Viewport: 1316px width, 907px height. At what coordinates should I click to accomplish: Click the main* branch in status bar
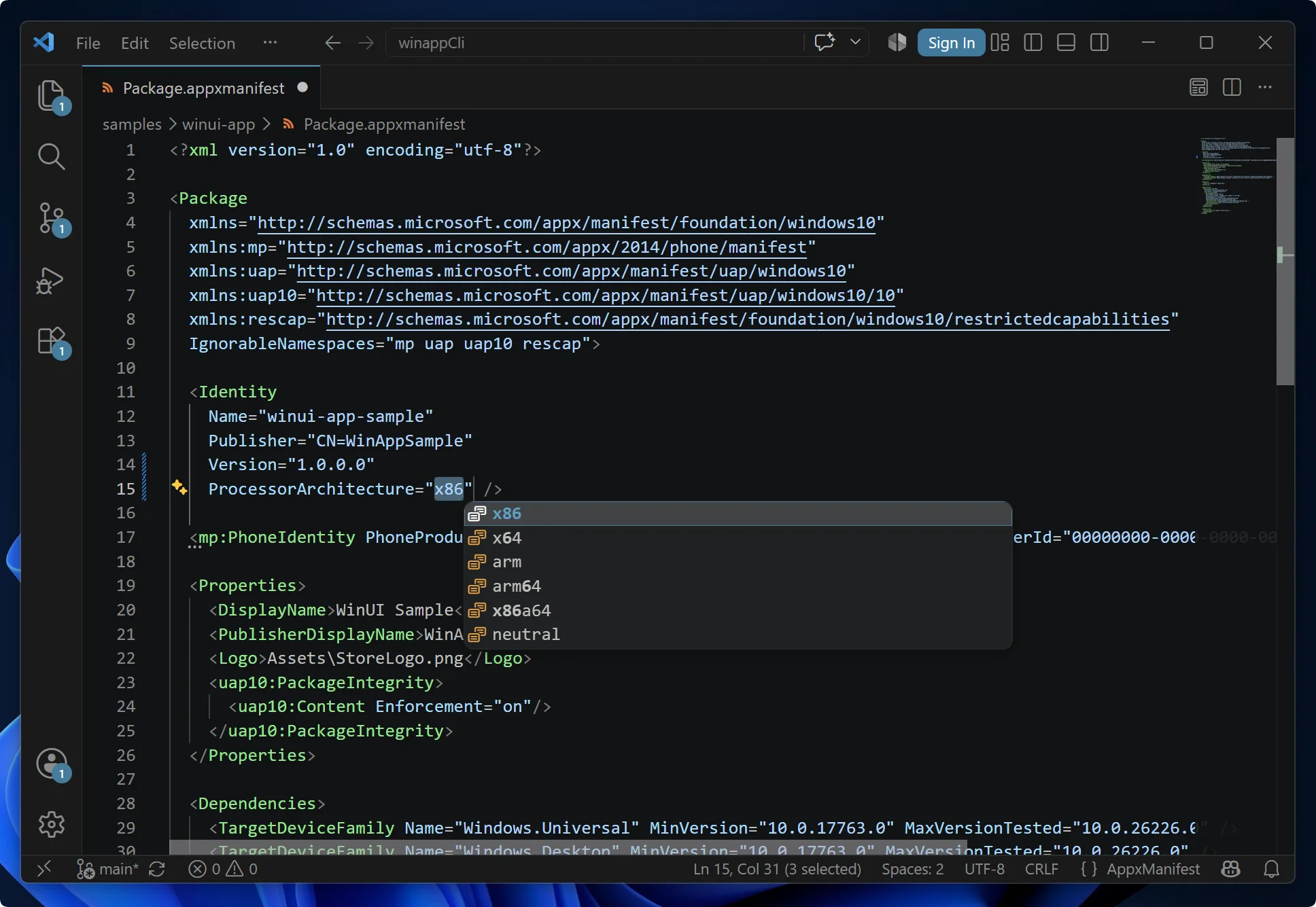(x=107, y=869)
